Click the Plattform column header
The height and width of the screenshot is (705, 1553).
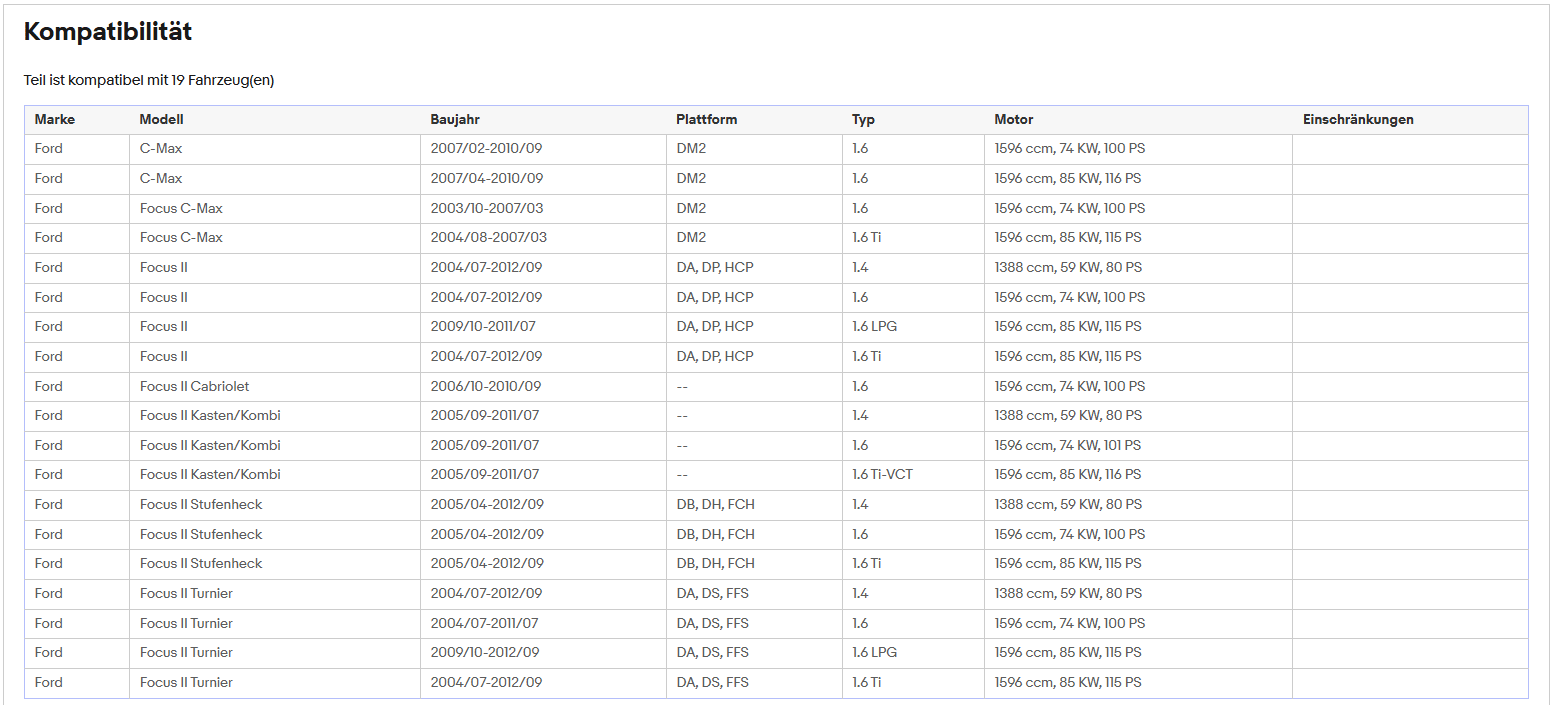707,120
